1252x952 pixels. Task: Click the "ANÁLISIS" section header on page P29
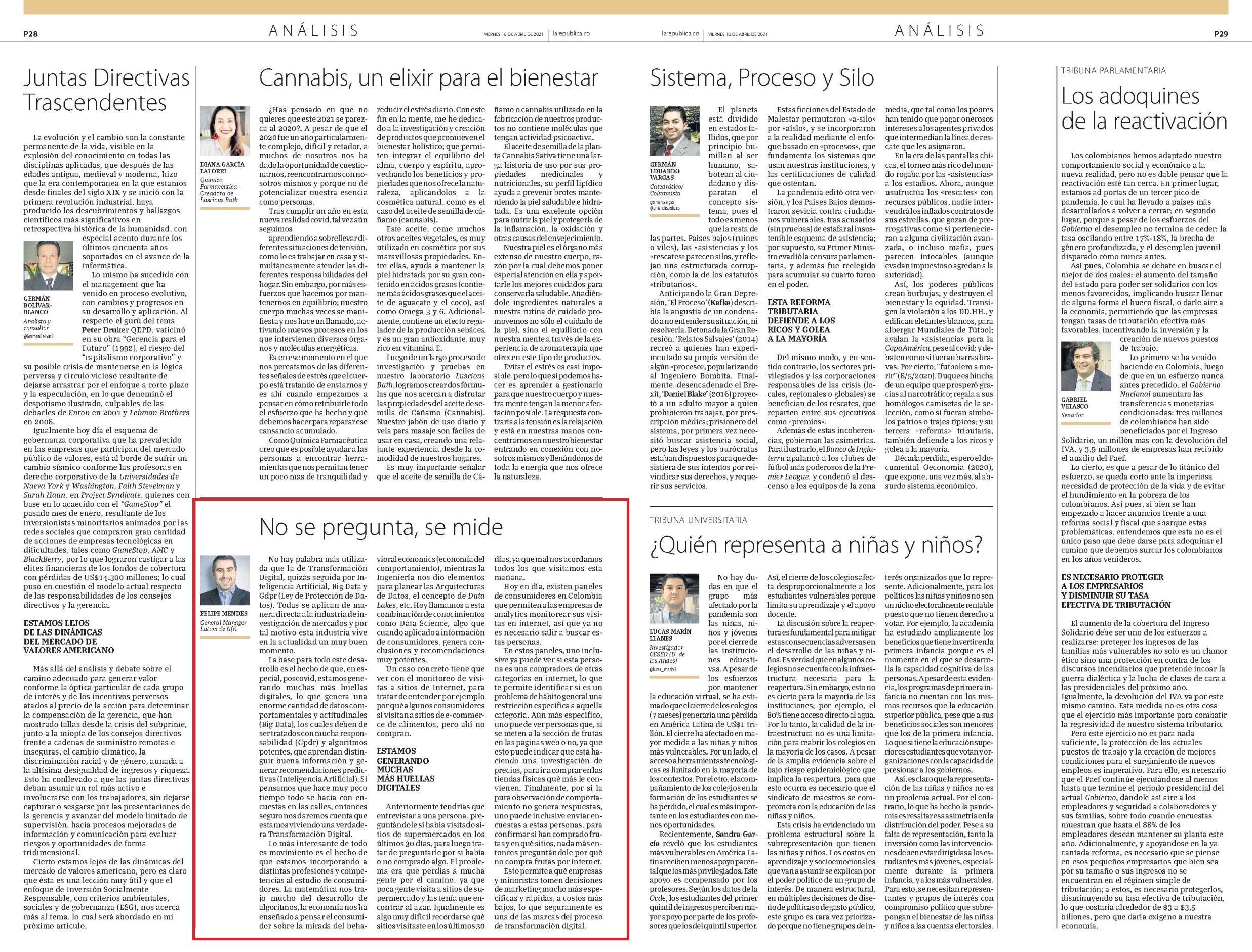point(940,30)
